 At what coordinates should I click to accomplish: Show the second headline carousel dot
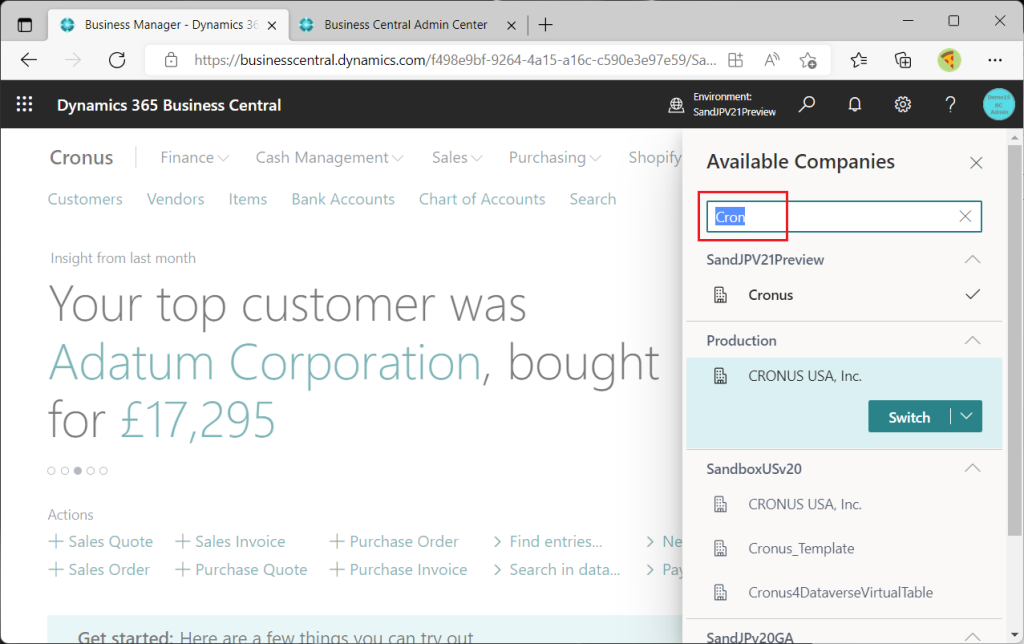(65, 470)
